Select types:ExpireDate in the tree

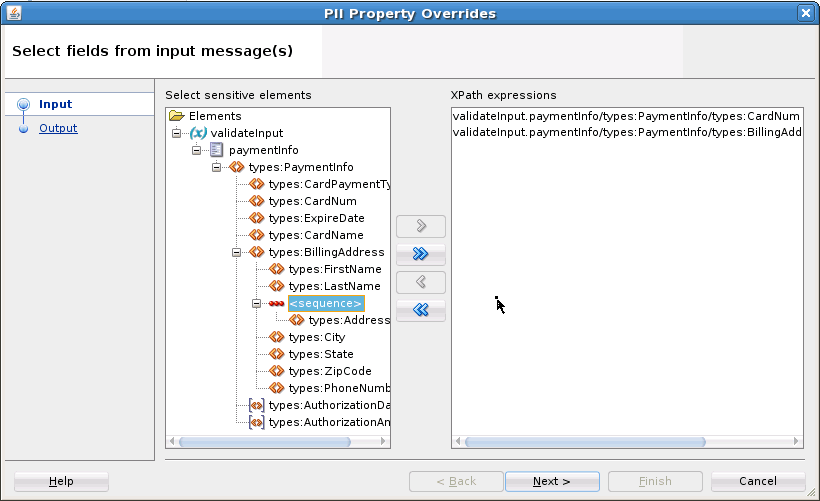coord(316,218)
